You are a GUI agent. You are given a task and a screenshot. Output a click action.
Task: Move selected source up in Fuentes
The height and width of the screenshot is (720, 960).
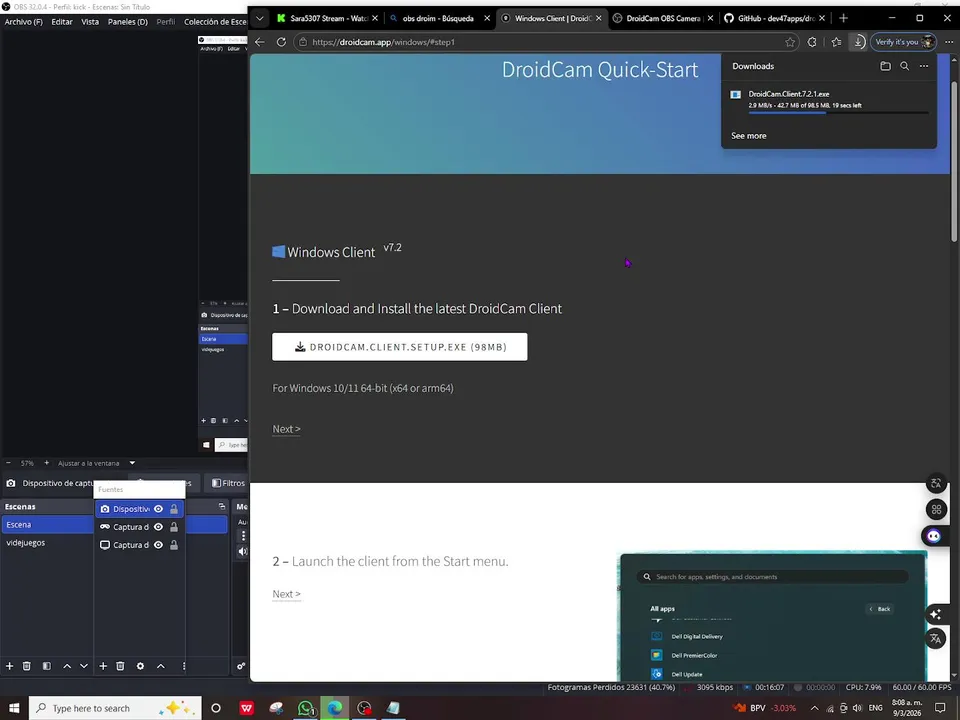(x=161, y=666)
